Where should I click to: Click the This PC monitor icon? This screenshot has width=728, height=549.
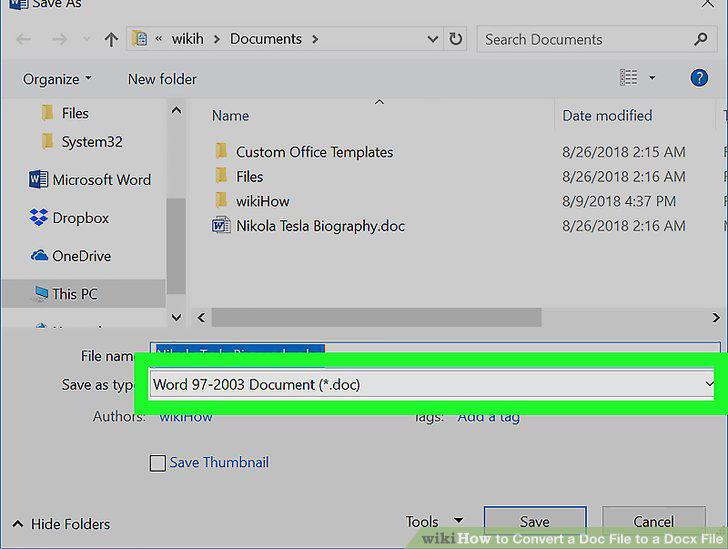click(41, 294)
